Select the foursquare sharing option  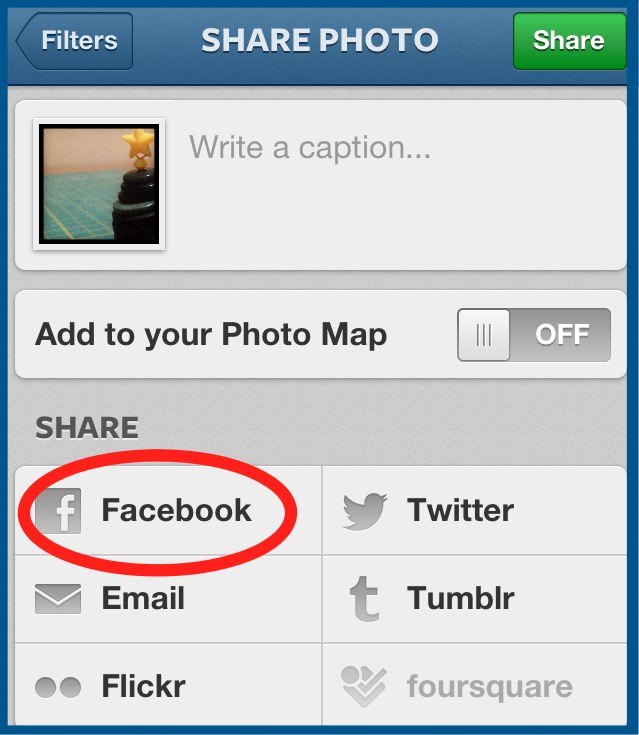point(474,684)
